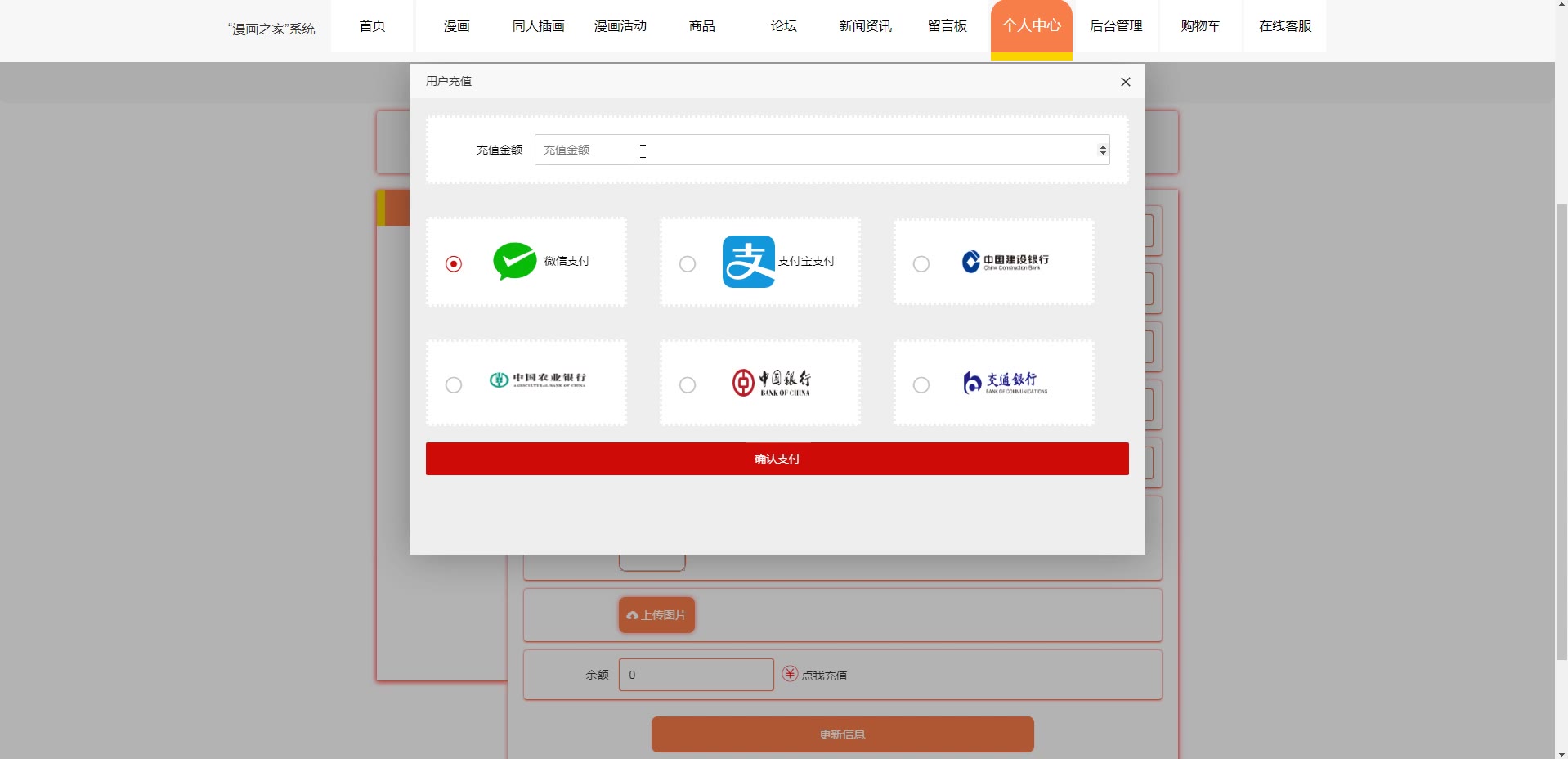Pick the 交通银行 radio option
Screen dimensions: 1568x759
921,384
